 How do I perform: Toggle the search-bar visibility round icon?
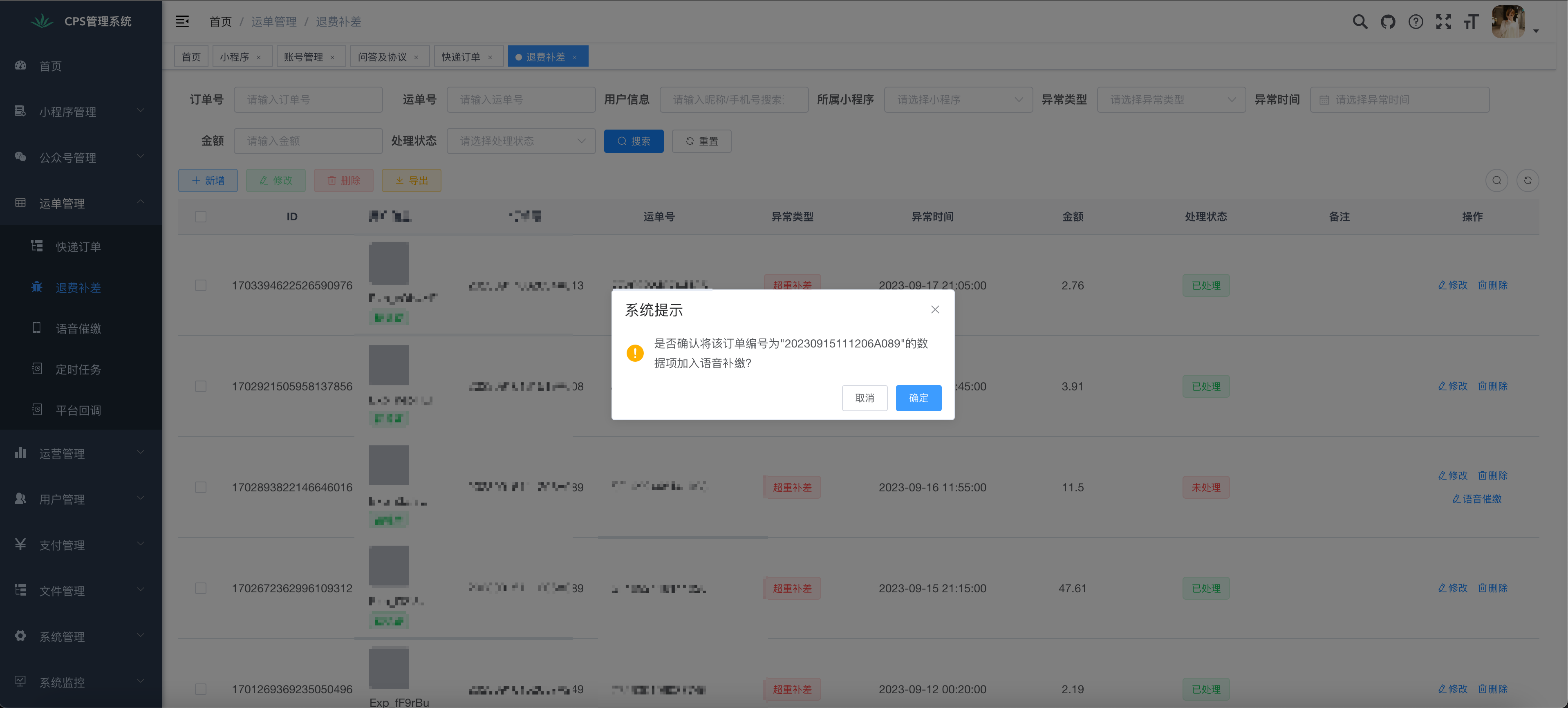tap(1497, 180)
